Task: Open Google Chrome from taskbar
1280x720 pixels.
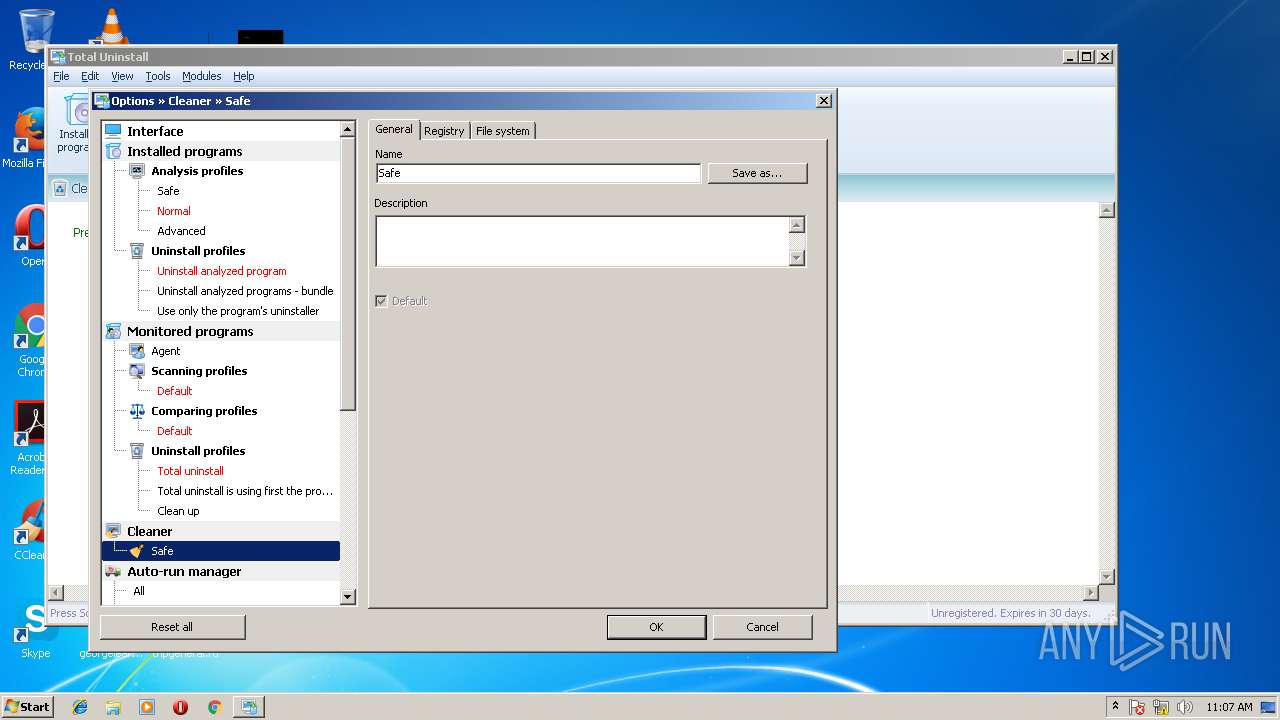Action: pos(214,707)
